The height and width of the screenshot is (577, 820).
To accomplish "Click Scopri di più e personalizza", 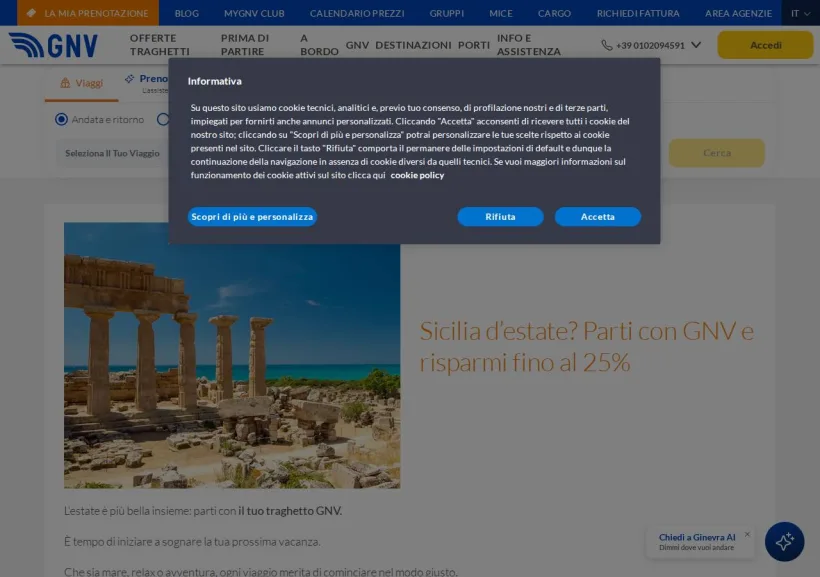I will click(252, 217).
